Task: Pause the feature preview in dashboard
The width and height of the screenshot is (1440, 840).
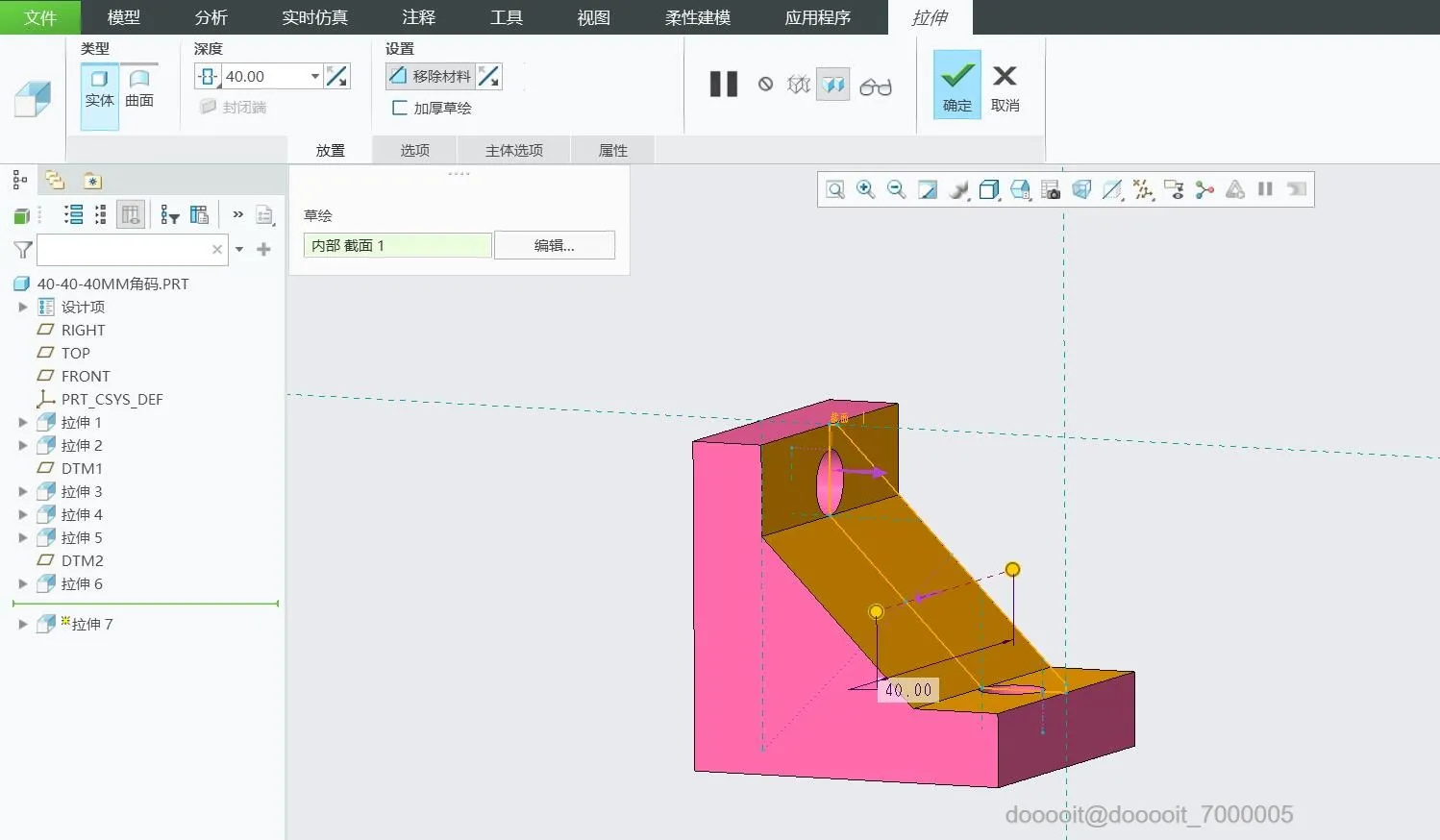Action: pyautogui.click(x=723, y=85)
